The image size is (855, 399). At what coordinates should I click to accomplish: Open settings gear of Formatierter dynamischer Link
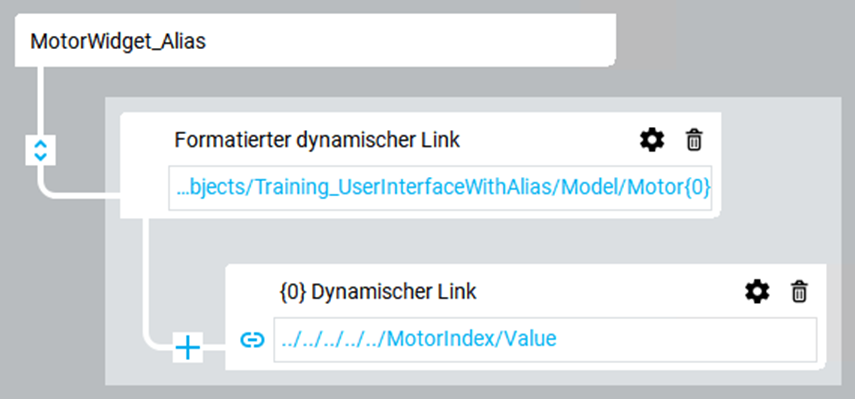[x=652, y=141]
